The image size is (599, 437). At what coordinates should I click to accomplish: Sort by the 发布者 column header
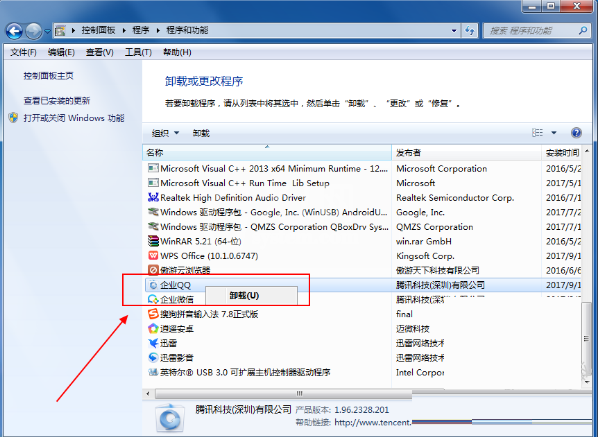[x=466, y=153]
